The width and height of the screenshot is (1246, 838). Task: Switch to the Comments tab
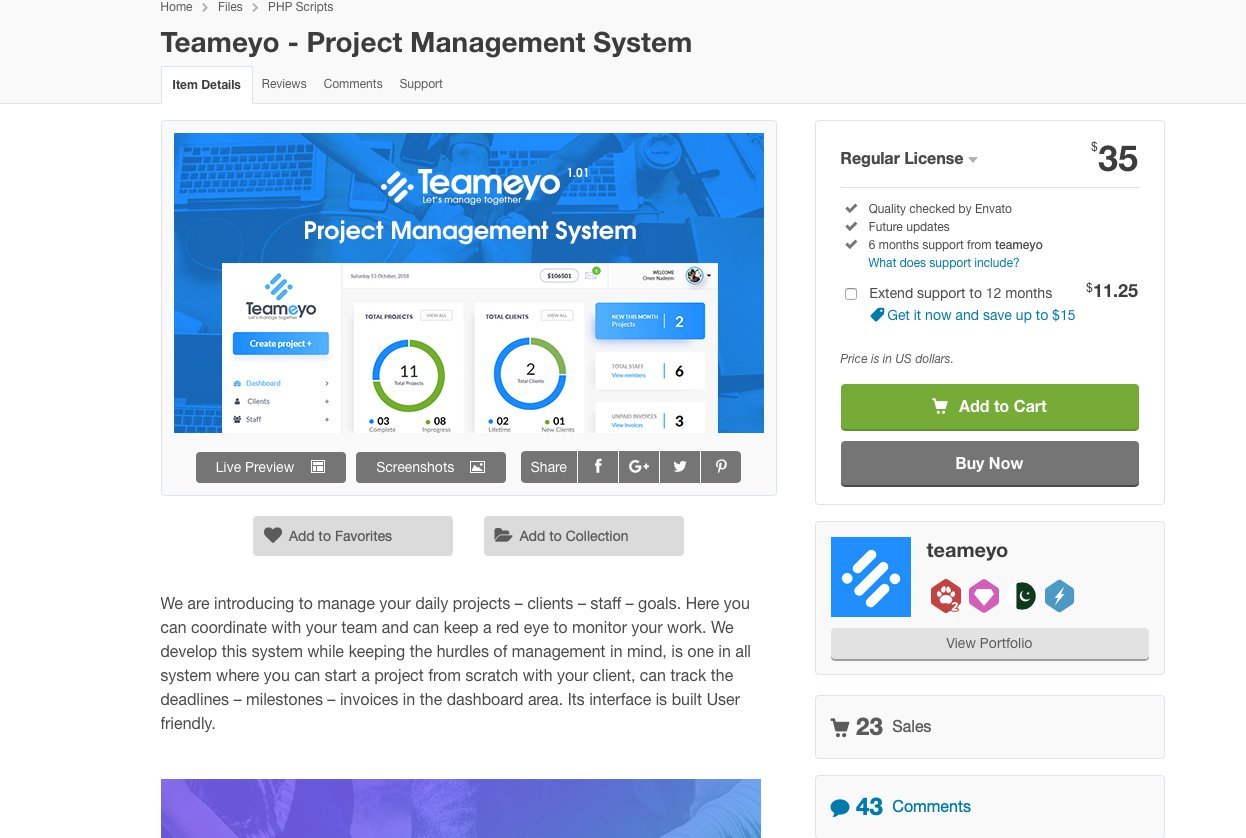353,84
